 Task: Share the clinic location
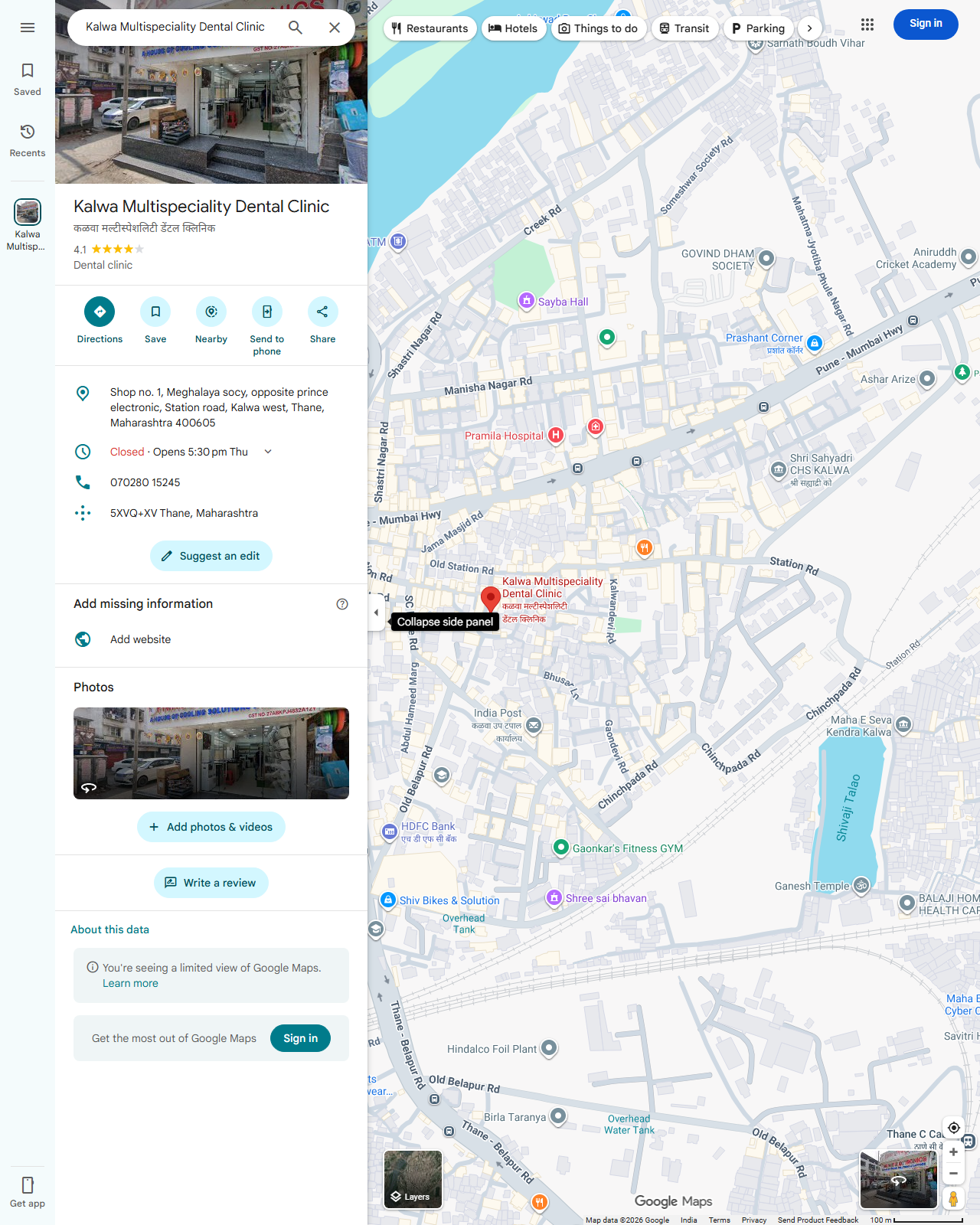322,320
